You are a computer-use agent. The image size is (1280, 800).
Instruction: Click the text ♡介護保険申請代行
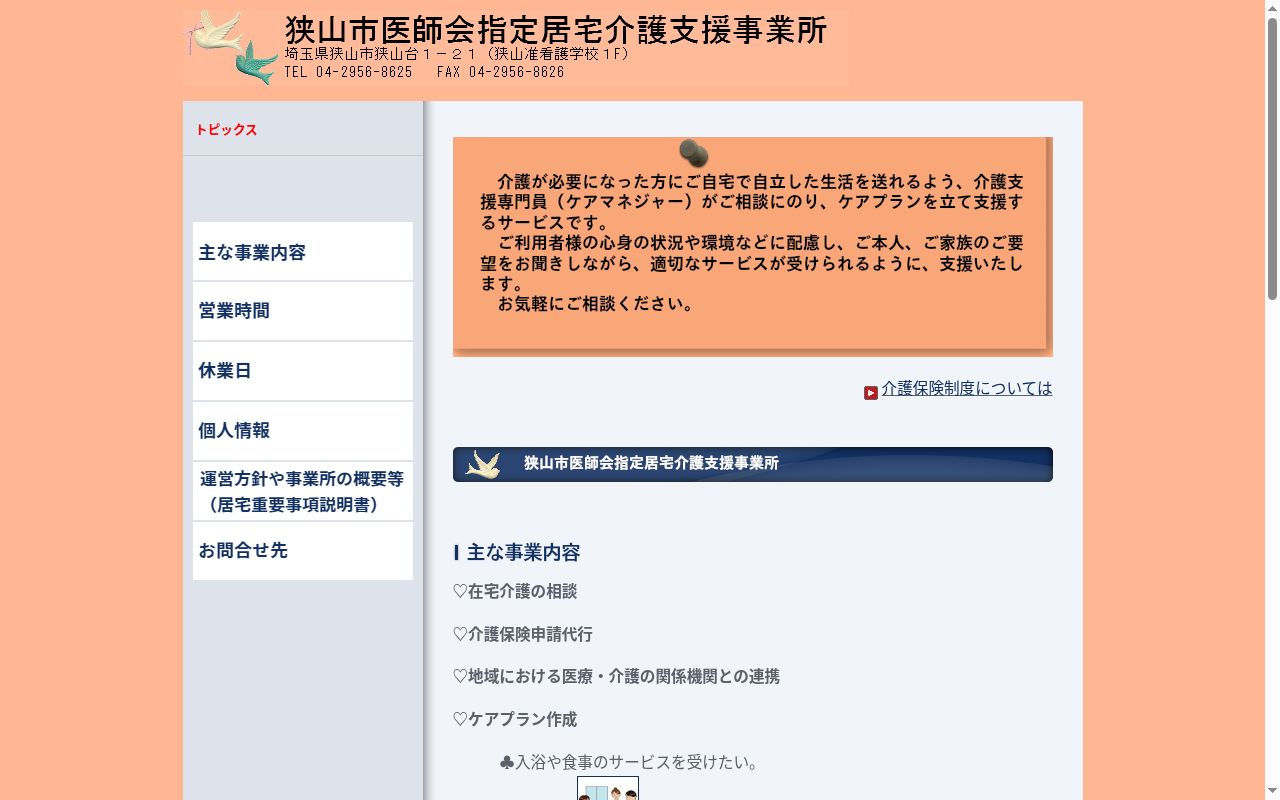click(523, 634)
